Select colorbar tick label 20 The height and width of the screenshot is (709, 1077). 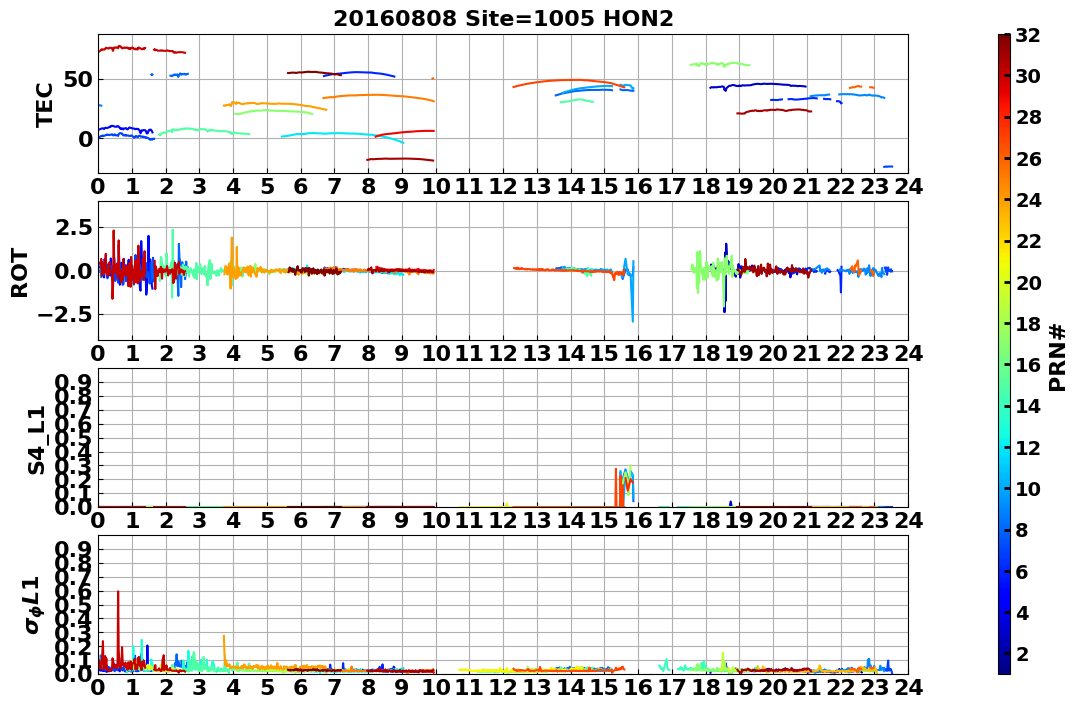(x=1028, y=282)
